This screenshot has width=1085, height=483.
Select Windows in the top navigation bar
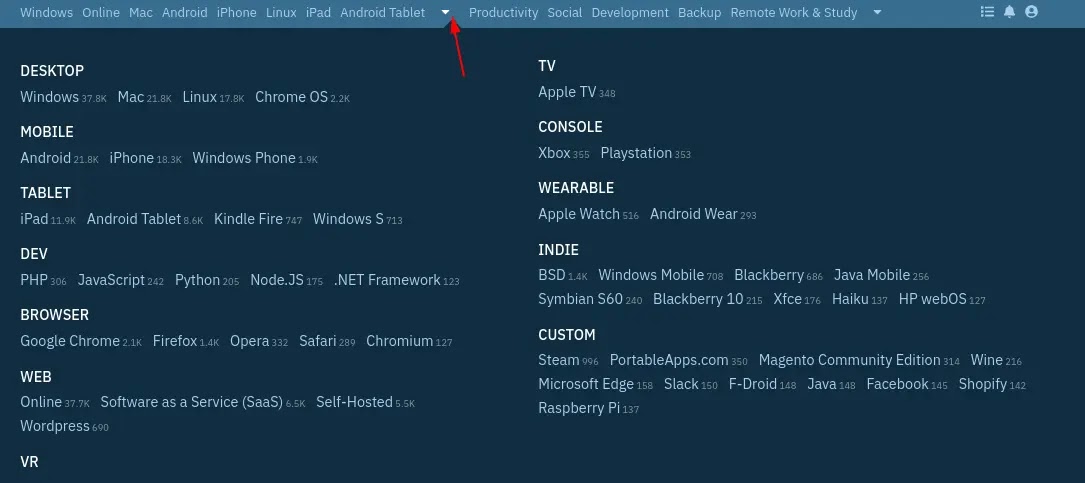[x=46, y=12]
